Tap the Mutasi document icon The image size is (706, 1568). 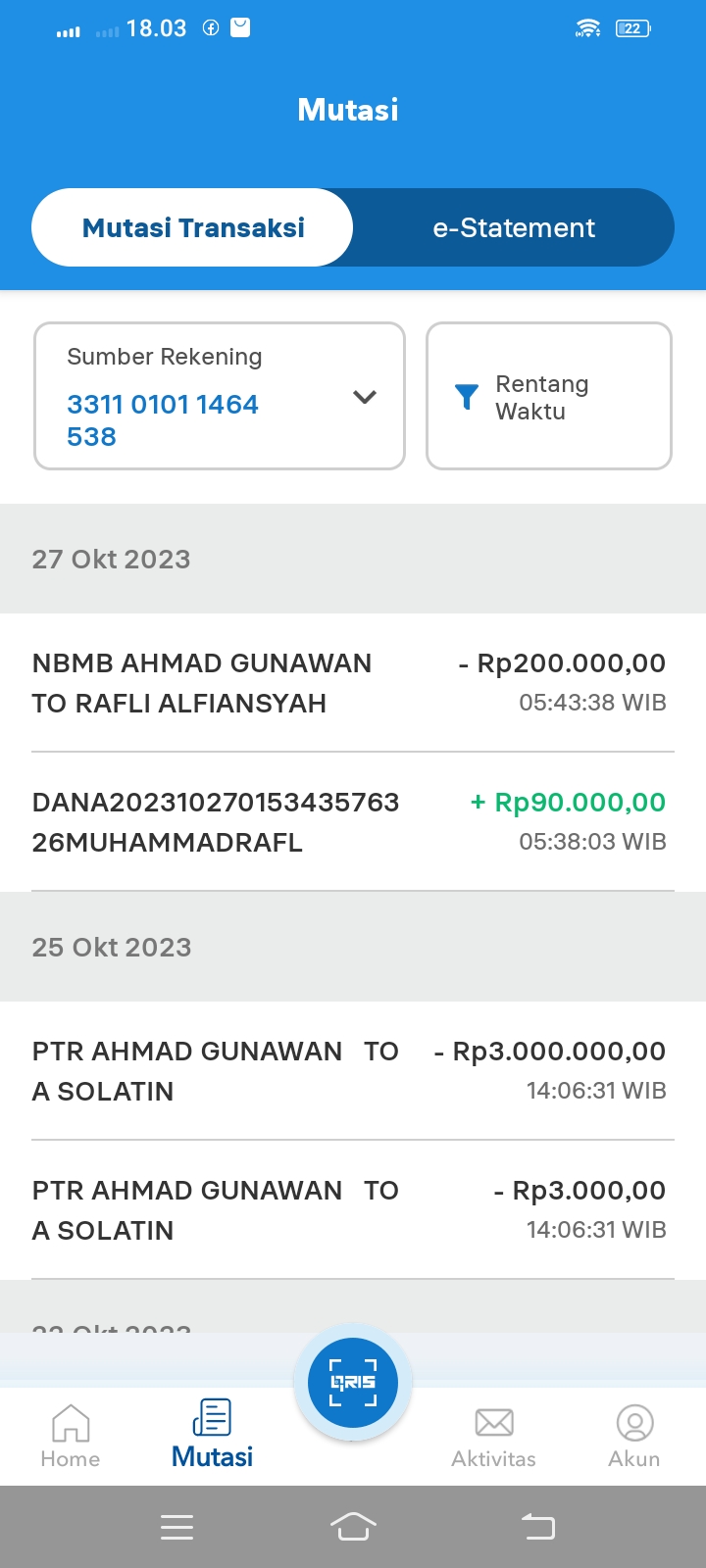[212, 1418]
